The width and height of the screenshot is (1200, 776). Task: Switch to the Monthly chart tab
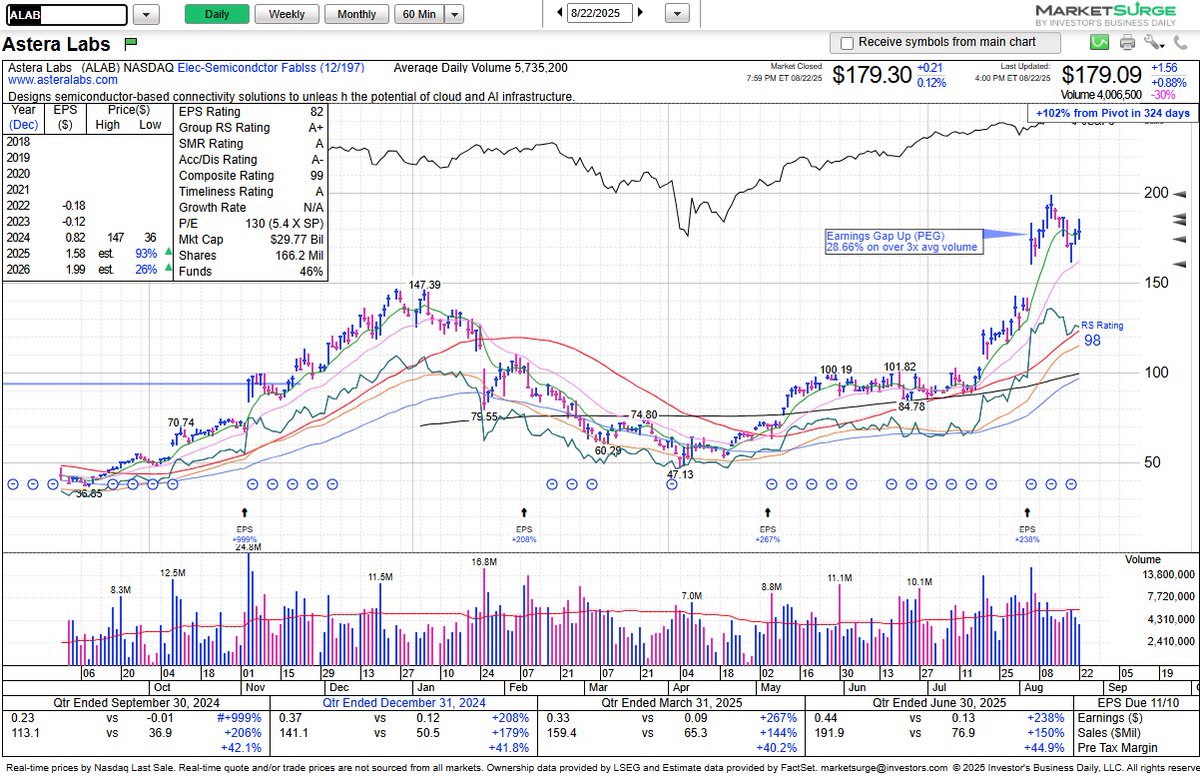[358, 14]
